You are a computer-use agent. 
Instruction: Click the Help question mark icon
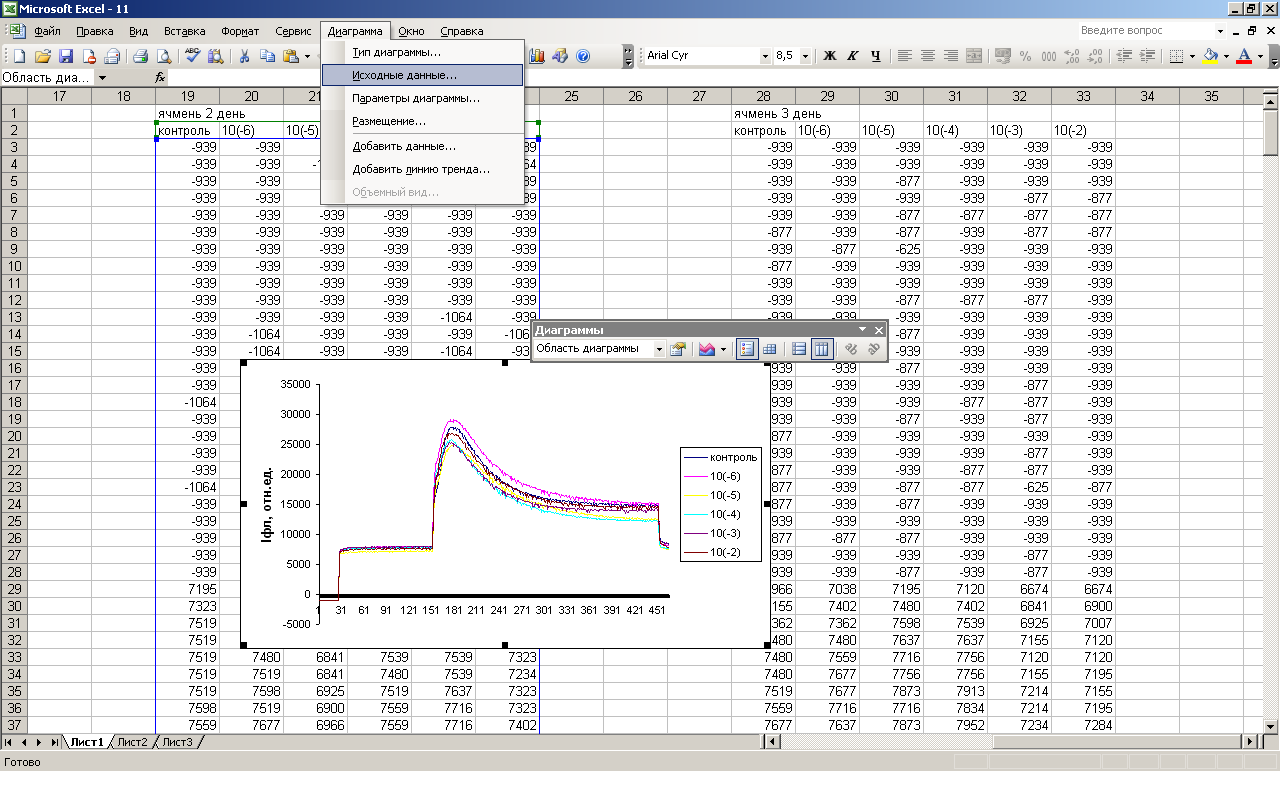coord(583,56)
